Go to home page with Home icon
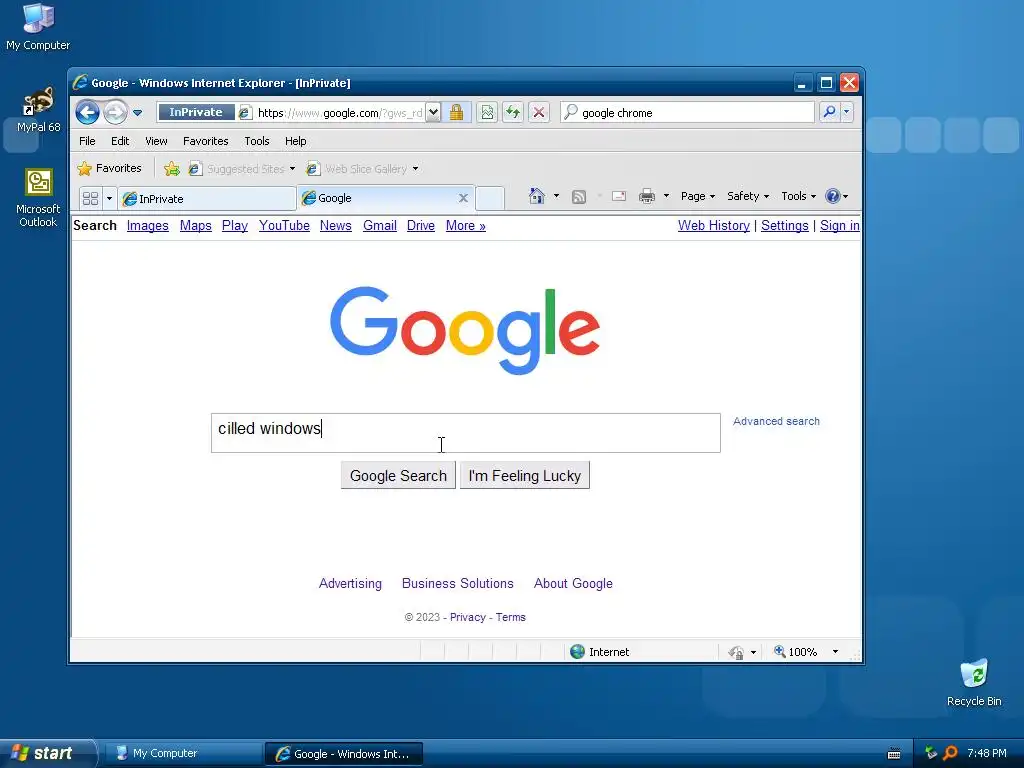The width and height of the screenshot is (1024, 768). click(537, 196)
